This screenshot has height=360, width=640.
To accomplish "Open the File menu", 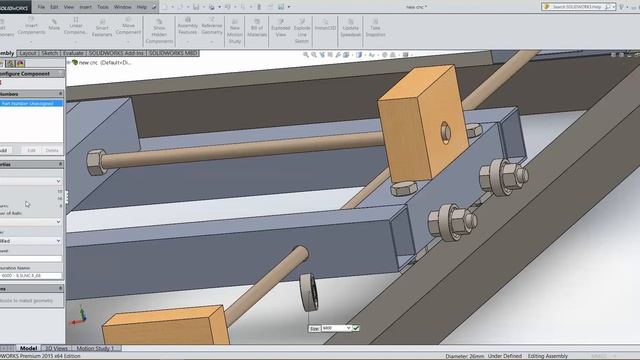I will (41, 7).
